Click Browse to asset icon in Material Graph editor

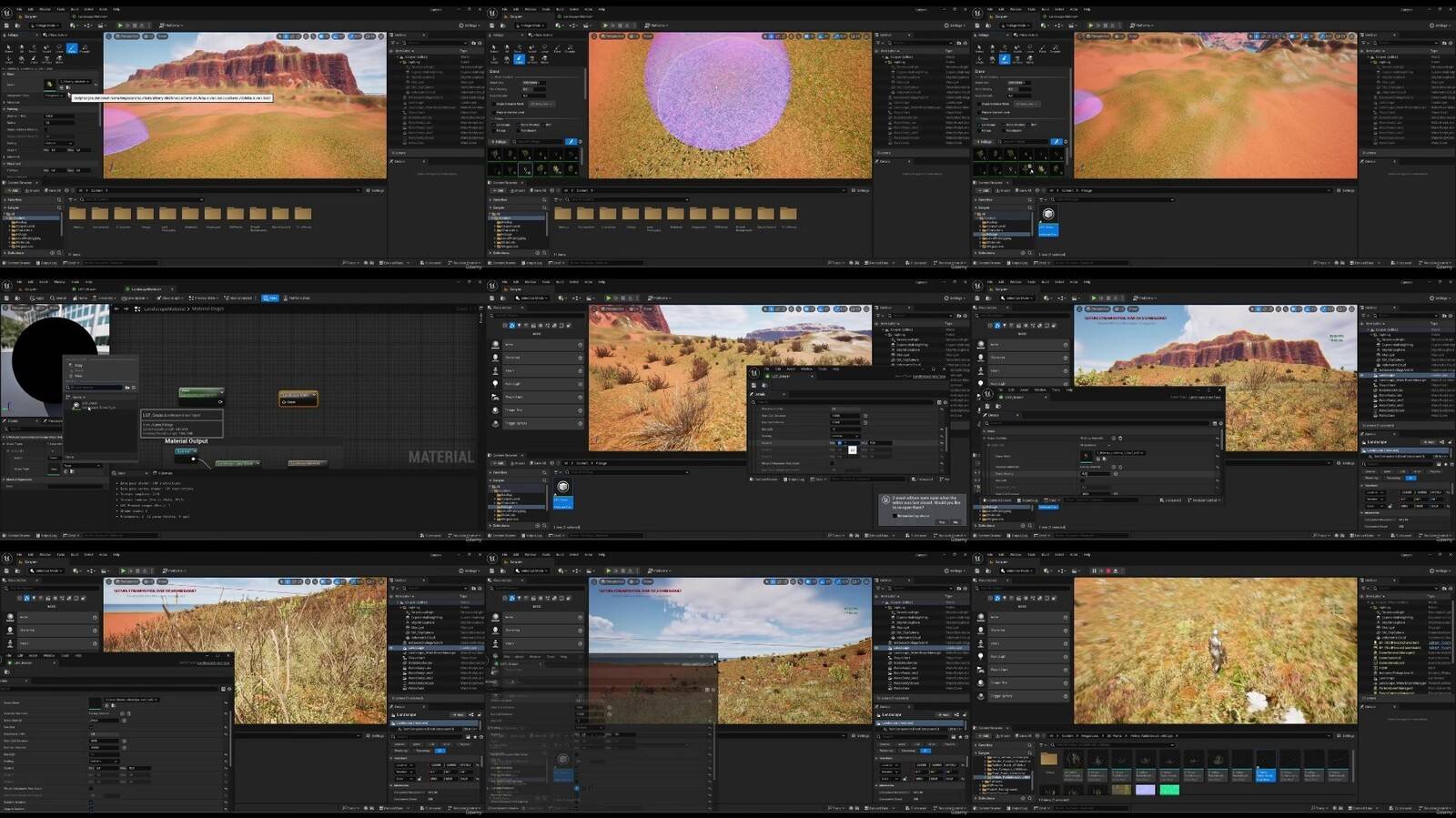pyautogui.click(x=17, y=298)
